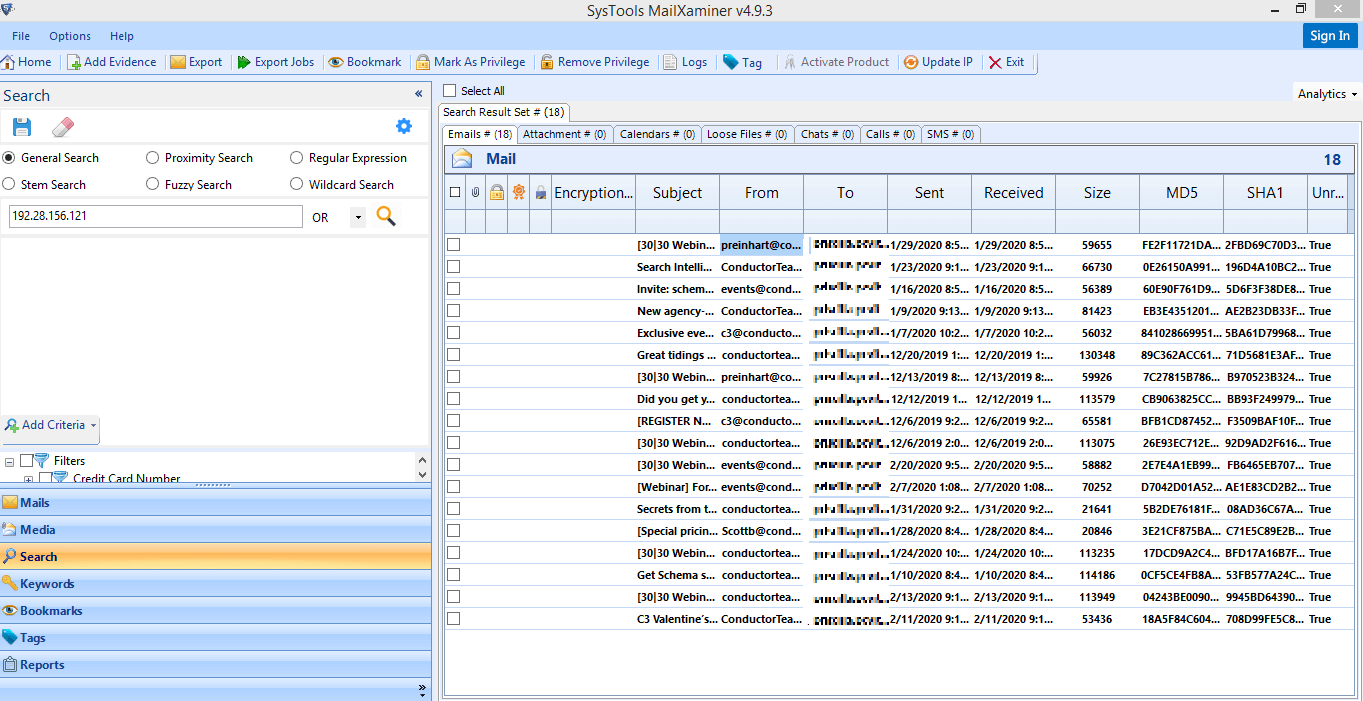Sort by the Received column header
1363x701 pixels.
point(1013,193)
